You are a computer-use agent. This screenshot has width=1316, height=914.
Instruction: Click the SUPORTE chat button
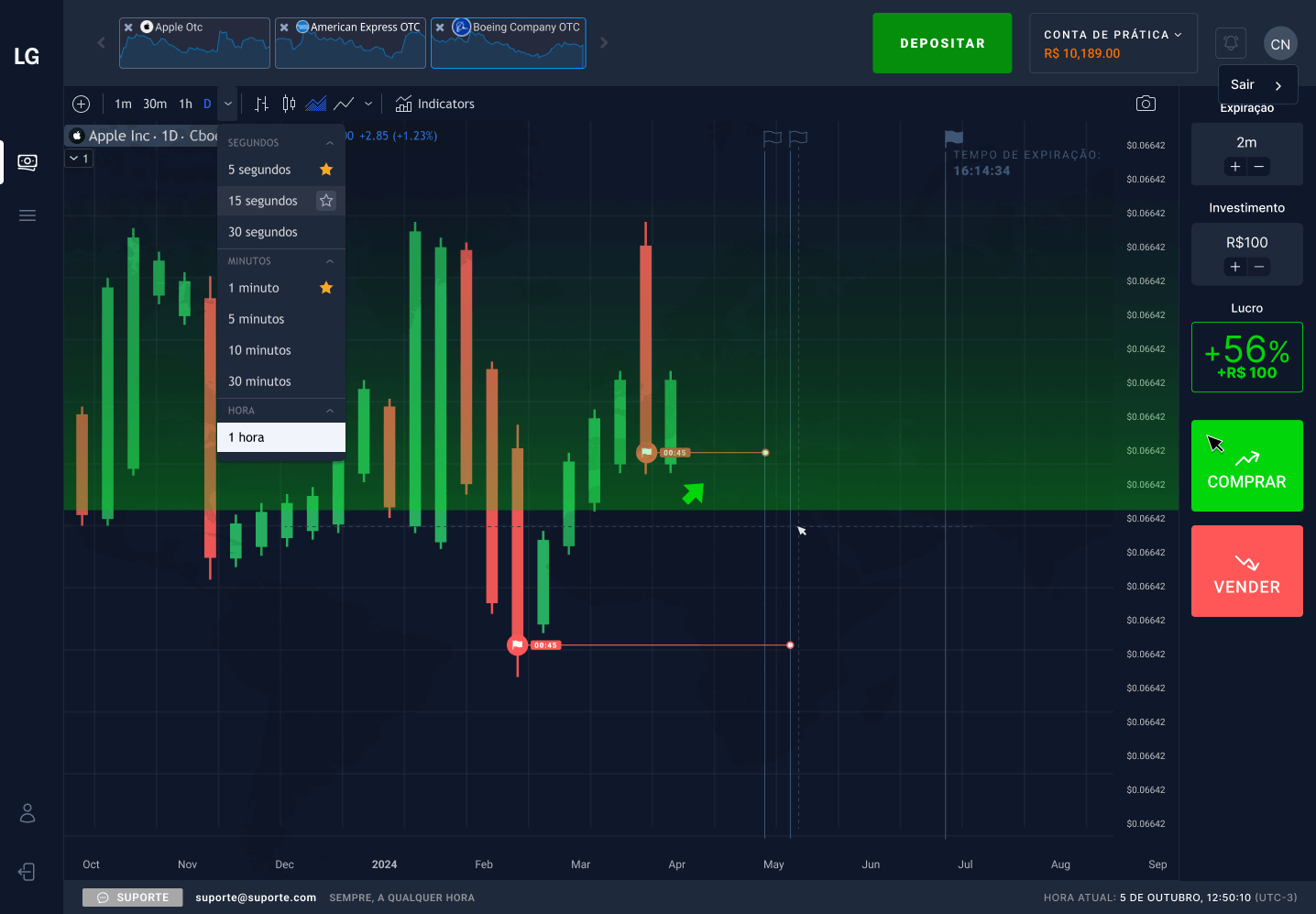(x=133, y=897)
